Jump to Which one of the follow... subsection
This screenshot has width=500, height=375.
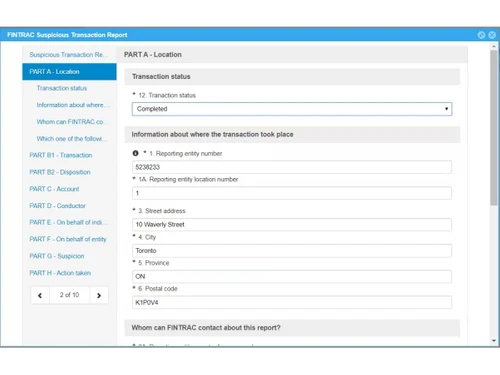pos(72,139)
